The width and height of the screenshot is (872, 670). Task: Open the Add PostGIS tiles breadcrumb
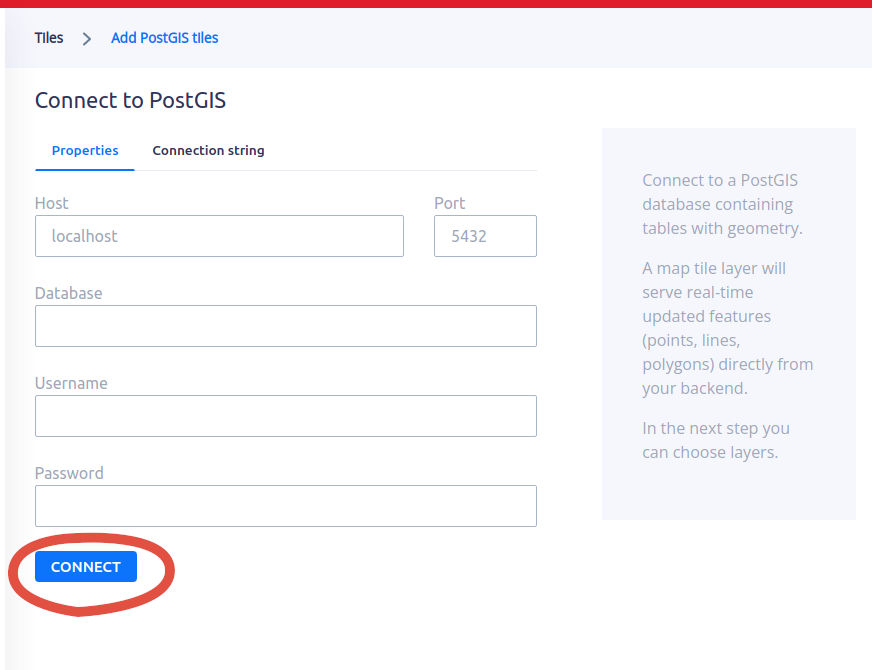[164, 38]
